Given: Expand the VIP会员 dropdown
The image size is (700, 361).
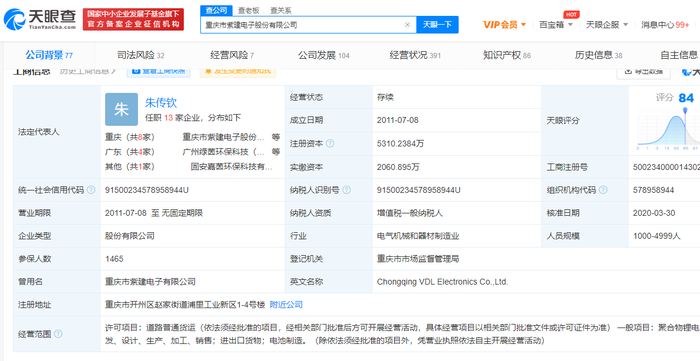Looking at the screenshot, I should pos(504,25).
